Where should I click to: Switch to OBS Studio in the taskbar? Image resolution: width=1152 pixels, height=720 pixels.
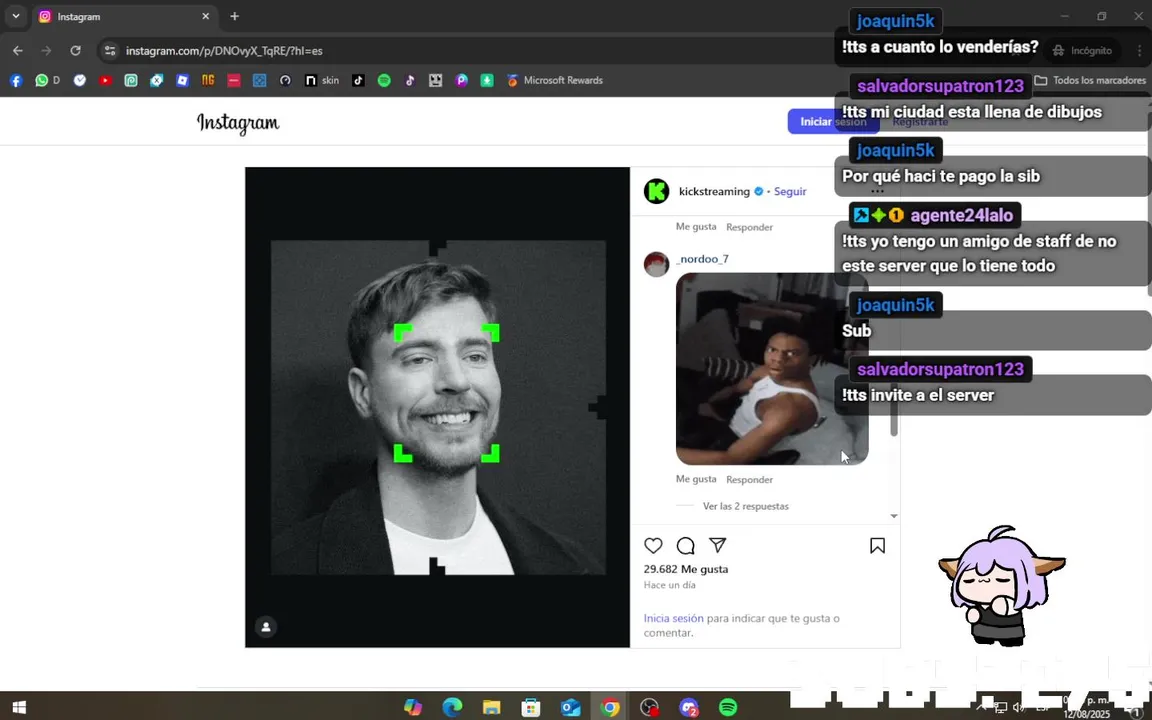tap(649, 707)
